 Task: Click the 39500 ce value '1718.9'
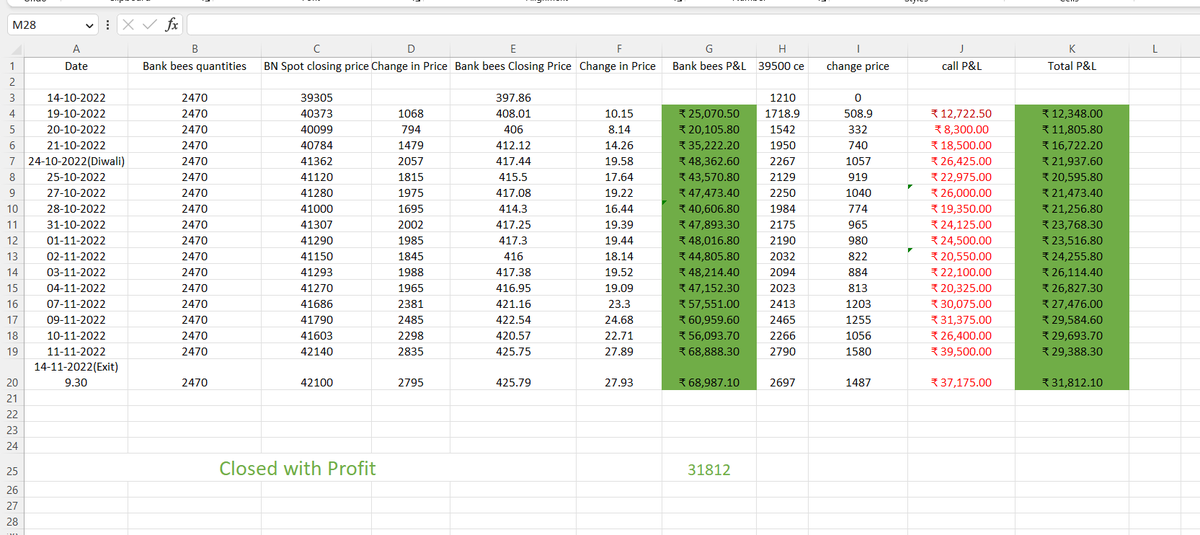(782, 114)
